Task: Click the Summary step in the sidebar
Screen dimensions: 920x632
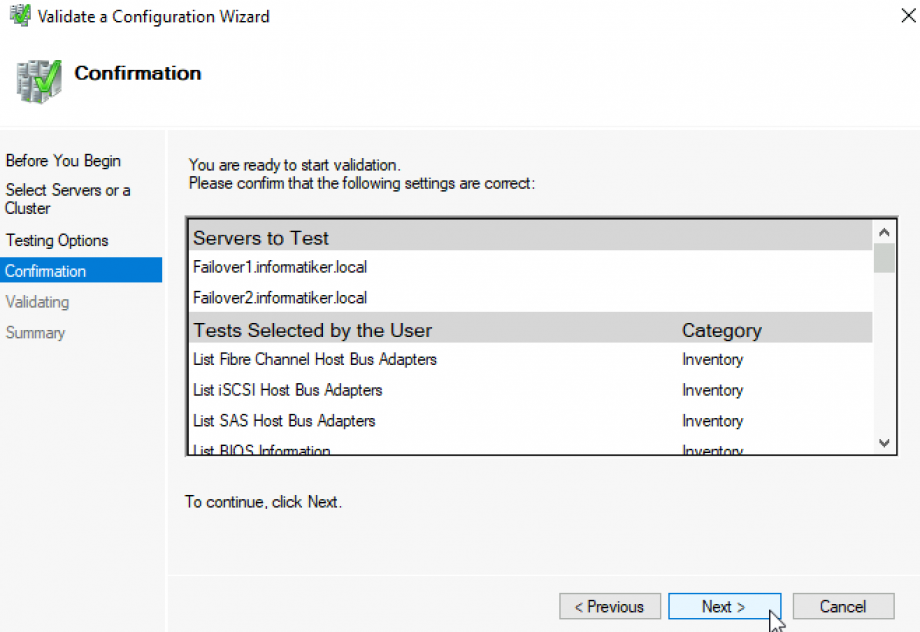Action: 35,332
